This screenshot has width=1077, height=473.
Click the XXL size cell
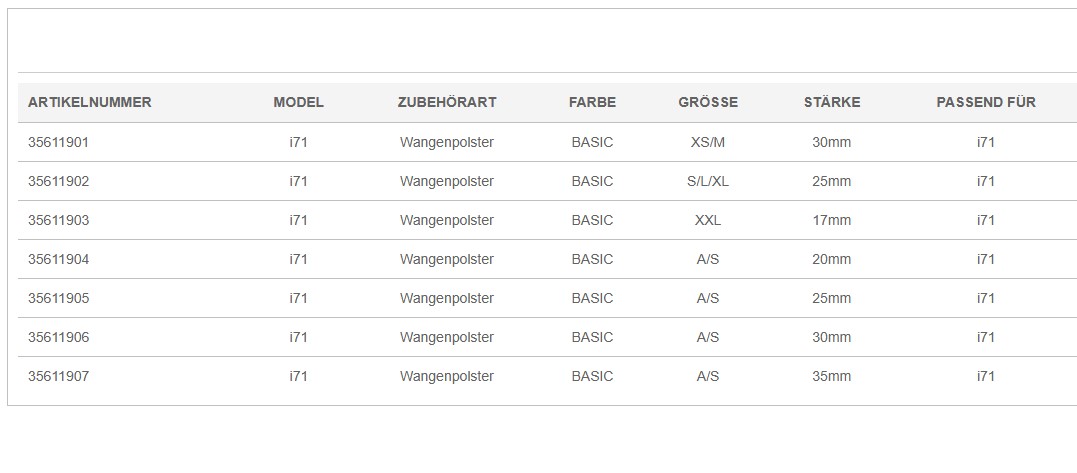(707, 220)
